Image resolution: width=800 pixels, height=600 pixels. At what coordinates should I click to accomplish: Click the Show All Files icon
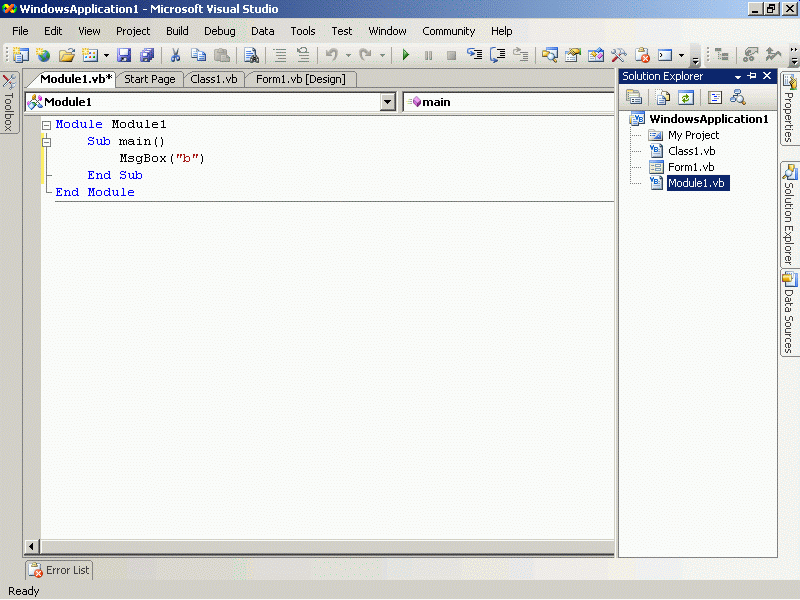click(661, 97)
